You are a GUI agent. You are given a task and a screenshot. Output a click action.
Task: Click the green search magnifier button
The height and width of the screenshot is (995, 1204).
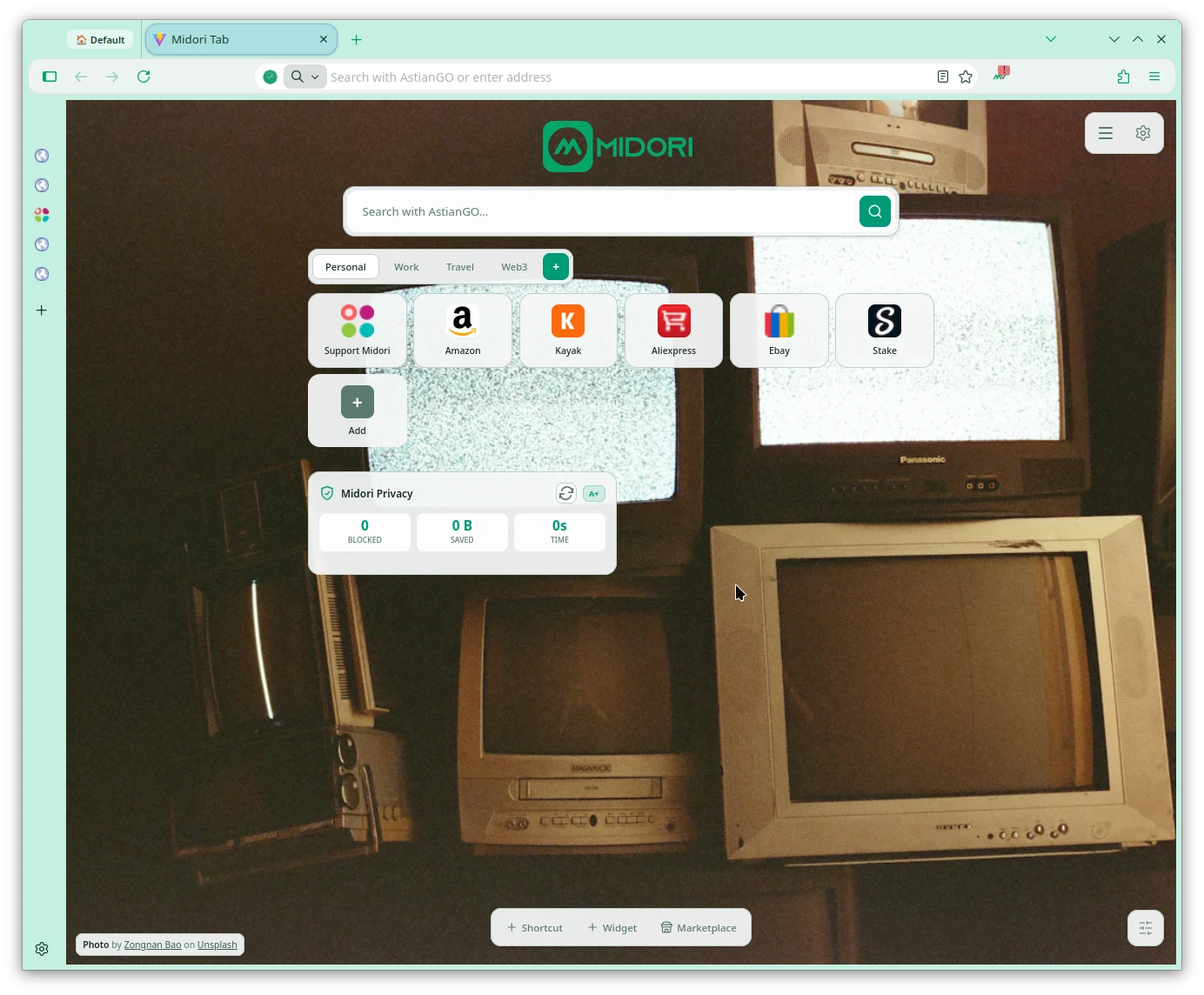[x=875, y=211]
